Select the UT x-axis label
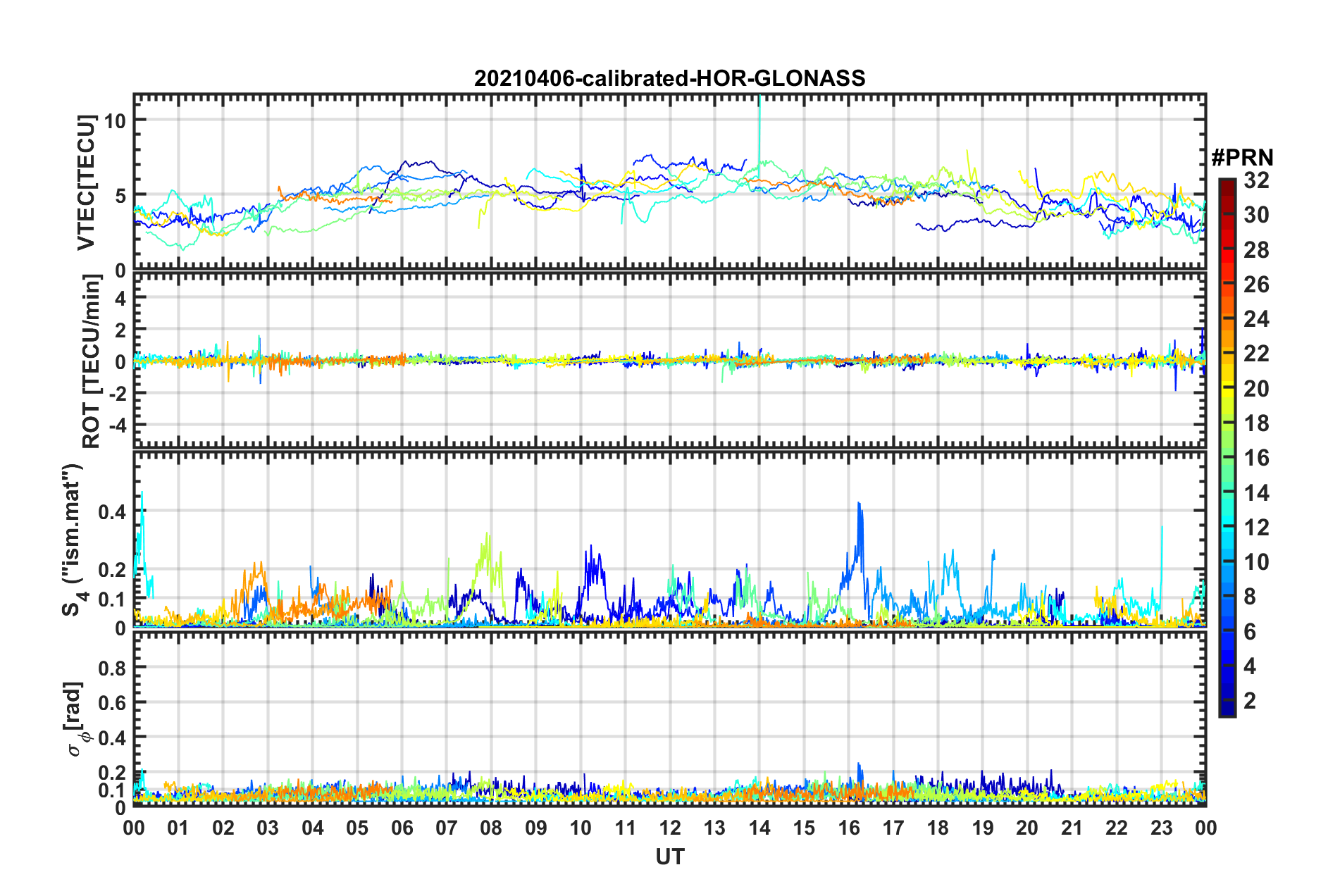Screen dimensions: 1340x896 pos(670,857)
